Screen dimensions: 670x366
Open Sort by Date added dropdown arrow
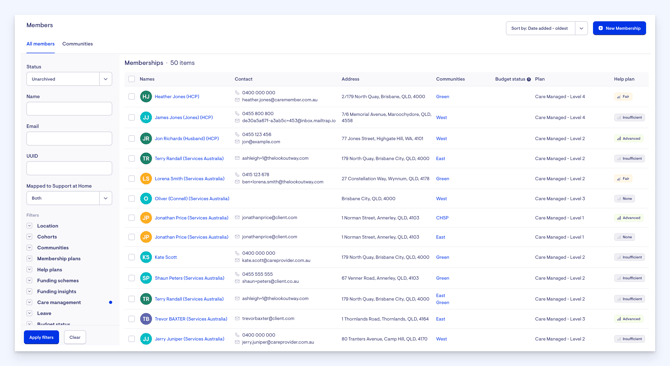click(x=581, y=28)
